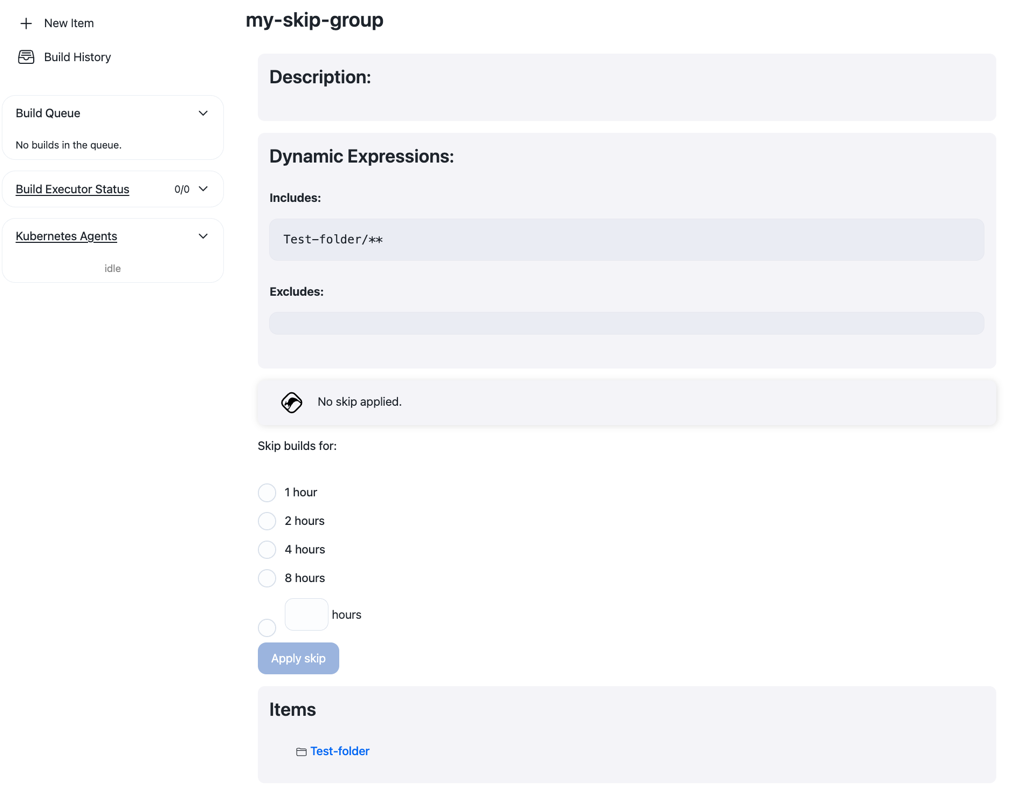
Task: Open the Build Executor Status link
Action: coord(72,189)
